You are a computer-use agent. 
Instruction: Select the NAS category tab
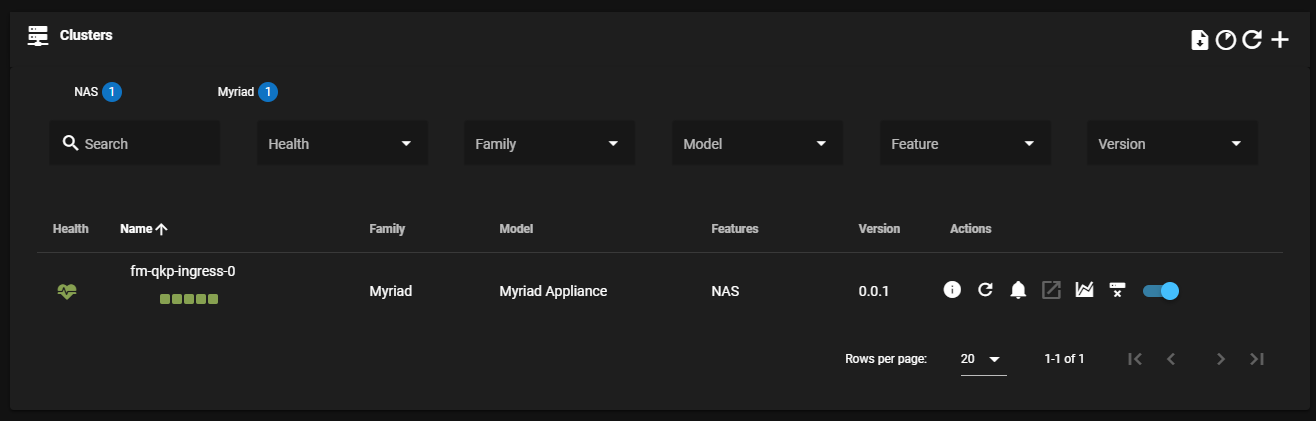tap(98, 92)
